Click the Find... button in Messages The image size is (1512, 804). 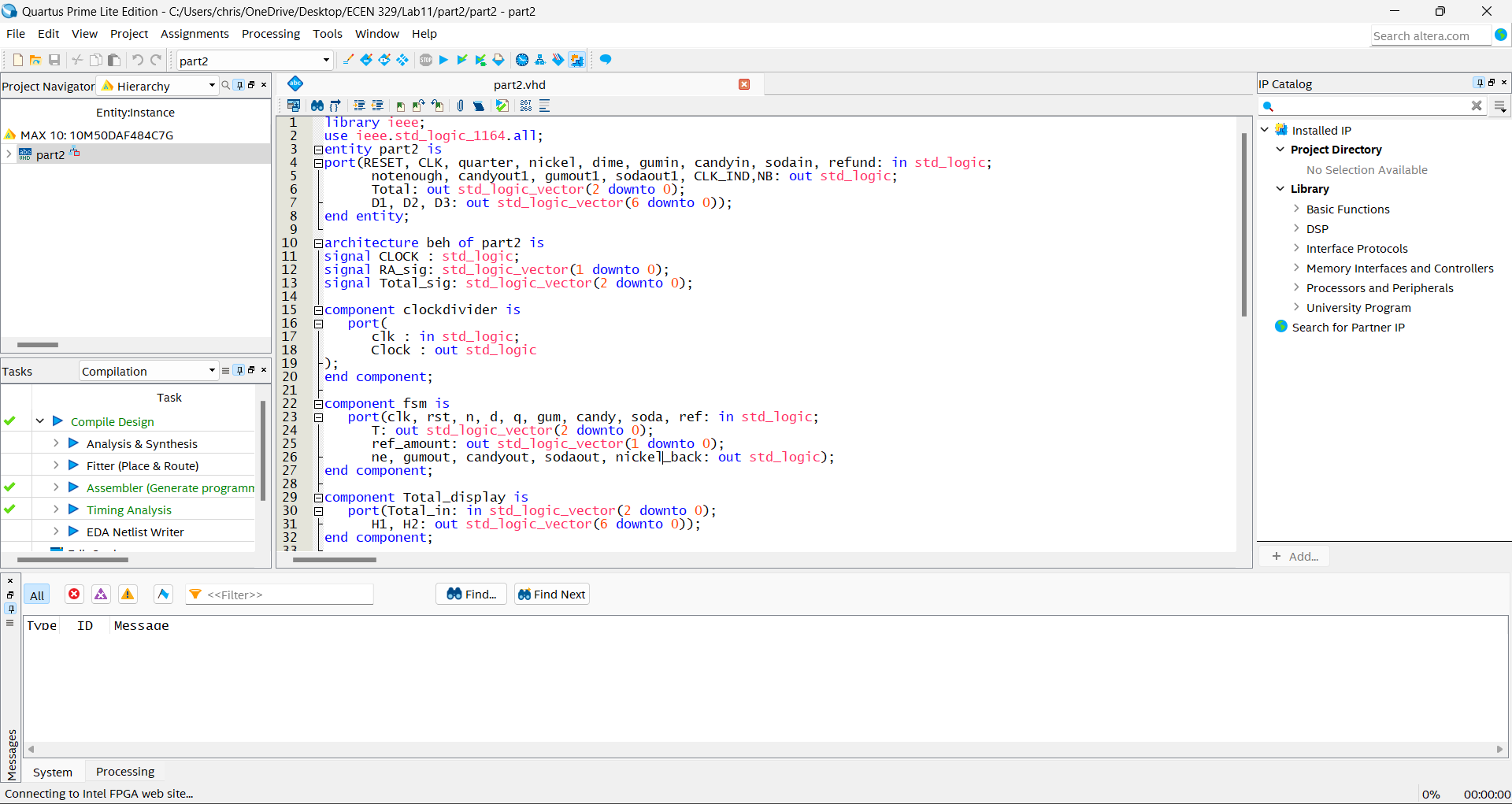(472, 595)
